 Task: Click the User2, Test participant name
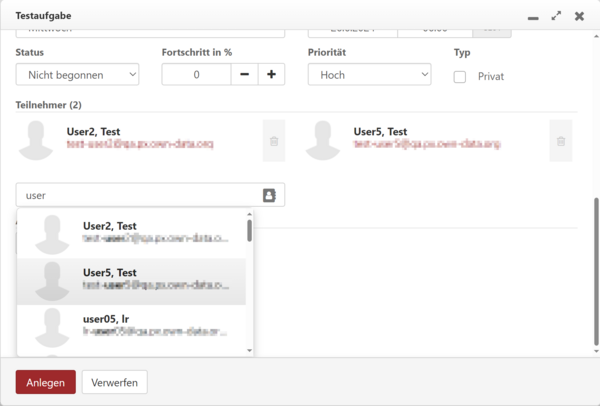click(93, 132)
